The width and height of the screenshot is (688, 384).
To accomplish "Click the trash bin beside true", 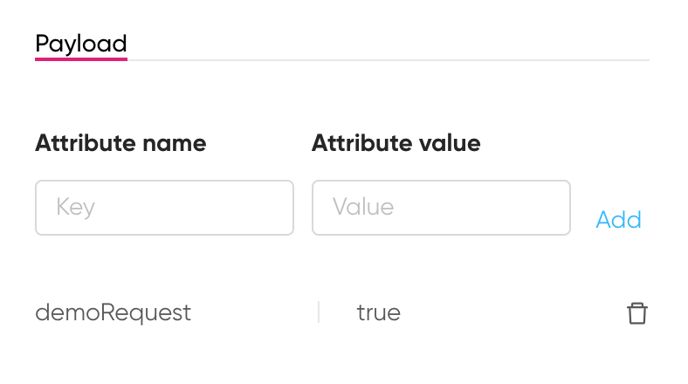I will [637, 313].
